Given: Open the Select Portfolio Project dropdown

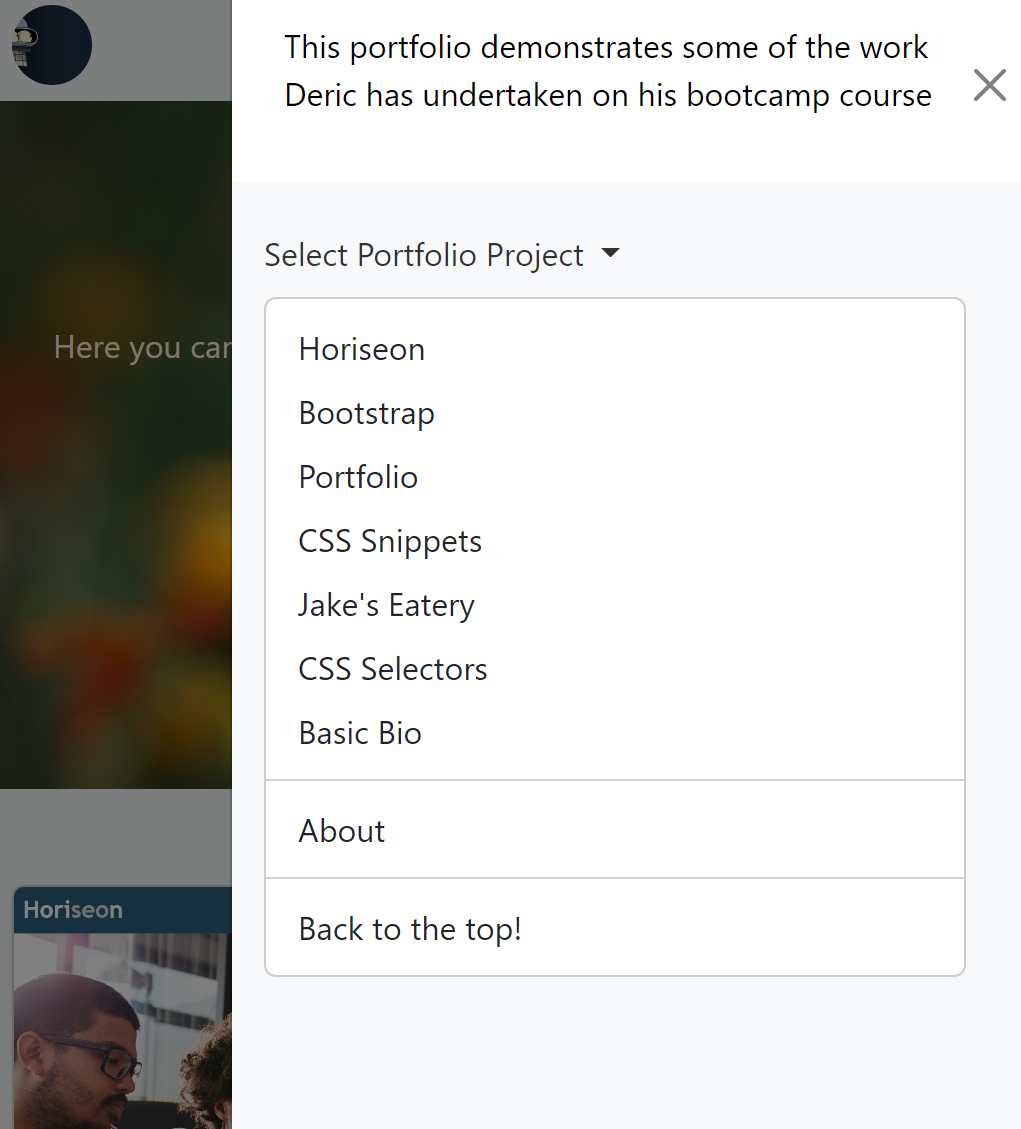Looking at the screenshot, I should pos(423,254).
